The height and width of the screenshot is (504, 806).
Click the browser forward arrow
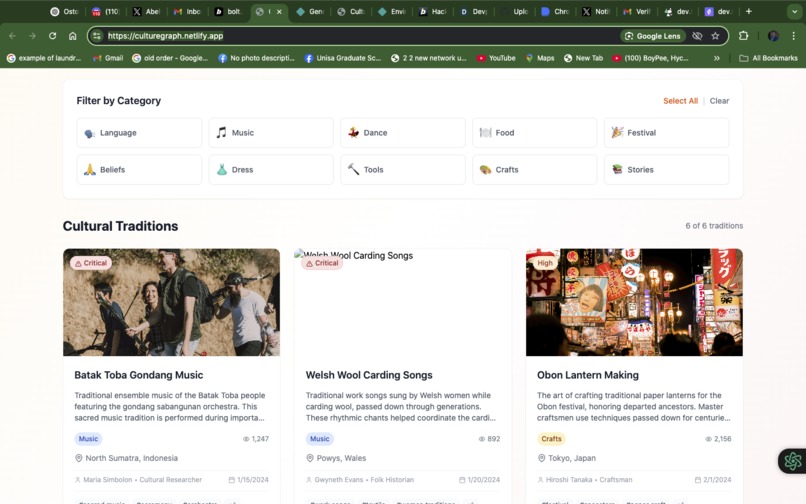click(32, 36)
